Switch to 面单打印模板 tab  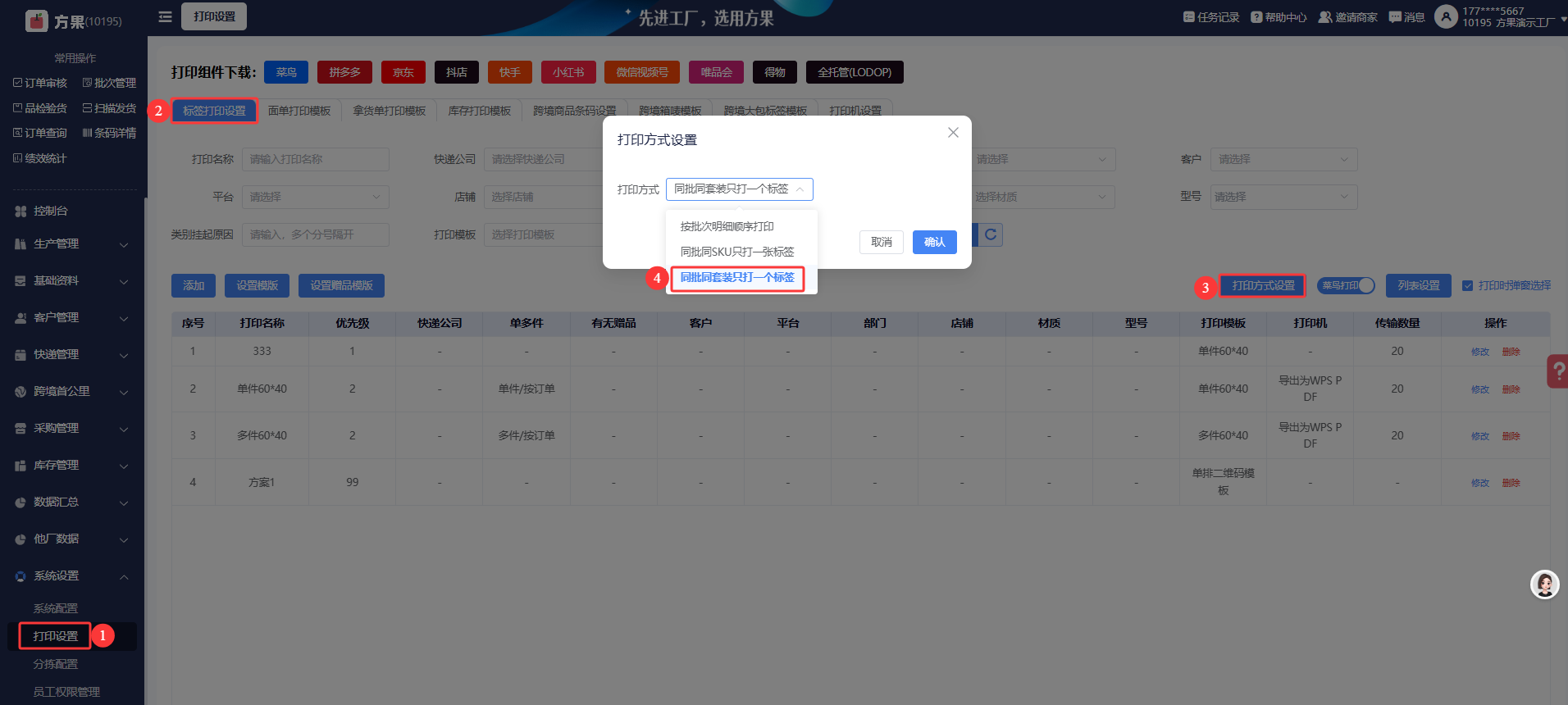click(299, 111)
